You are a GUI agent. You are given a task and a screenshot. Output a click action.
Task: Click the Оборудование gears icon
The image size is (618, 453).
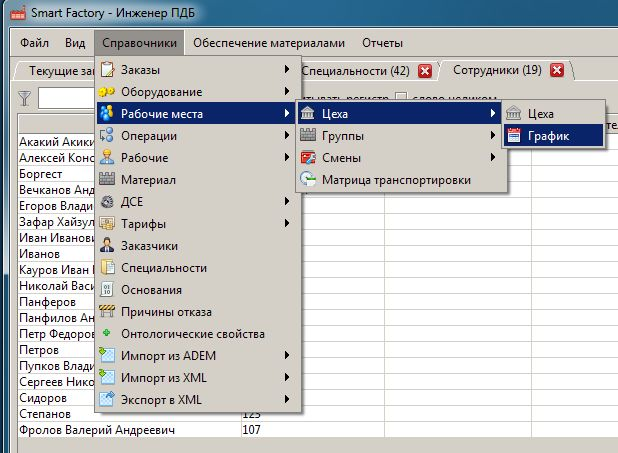(107, 92)
